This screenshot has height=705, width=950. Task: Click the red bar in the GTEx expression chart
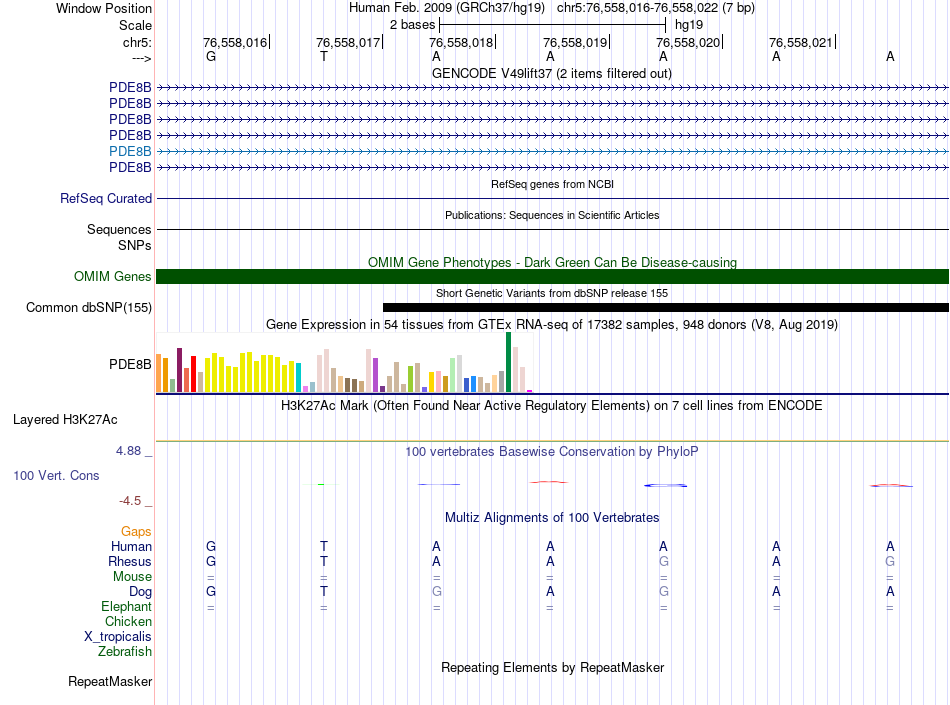tap(193, 374)
